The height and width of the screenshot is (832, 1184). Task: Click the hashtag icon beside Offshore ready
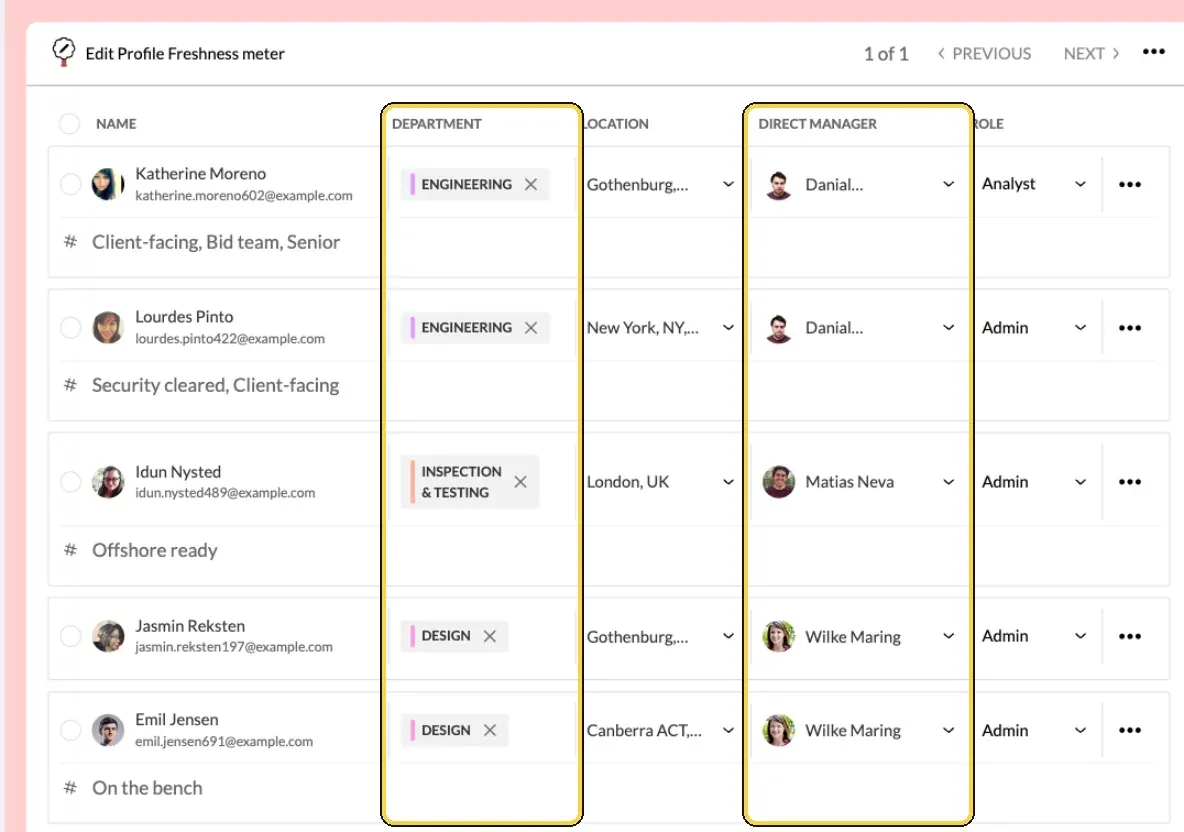tap(70, 550)
